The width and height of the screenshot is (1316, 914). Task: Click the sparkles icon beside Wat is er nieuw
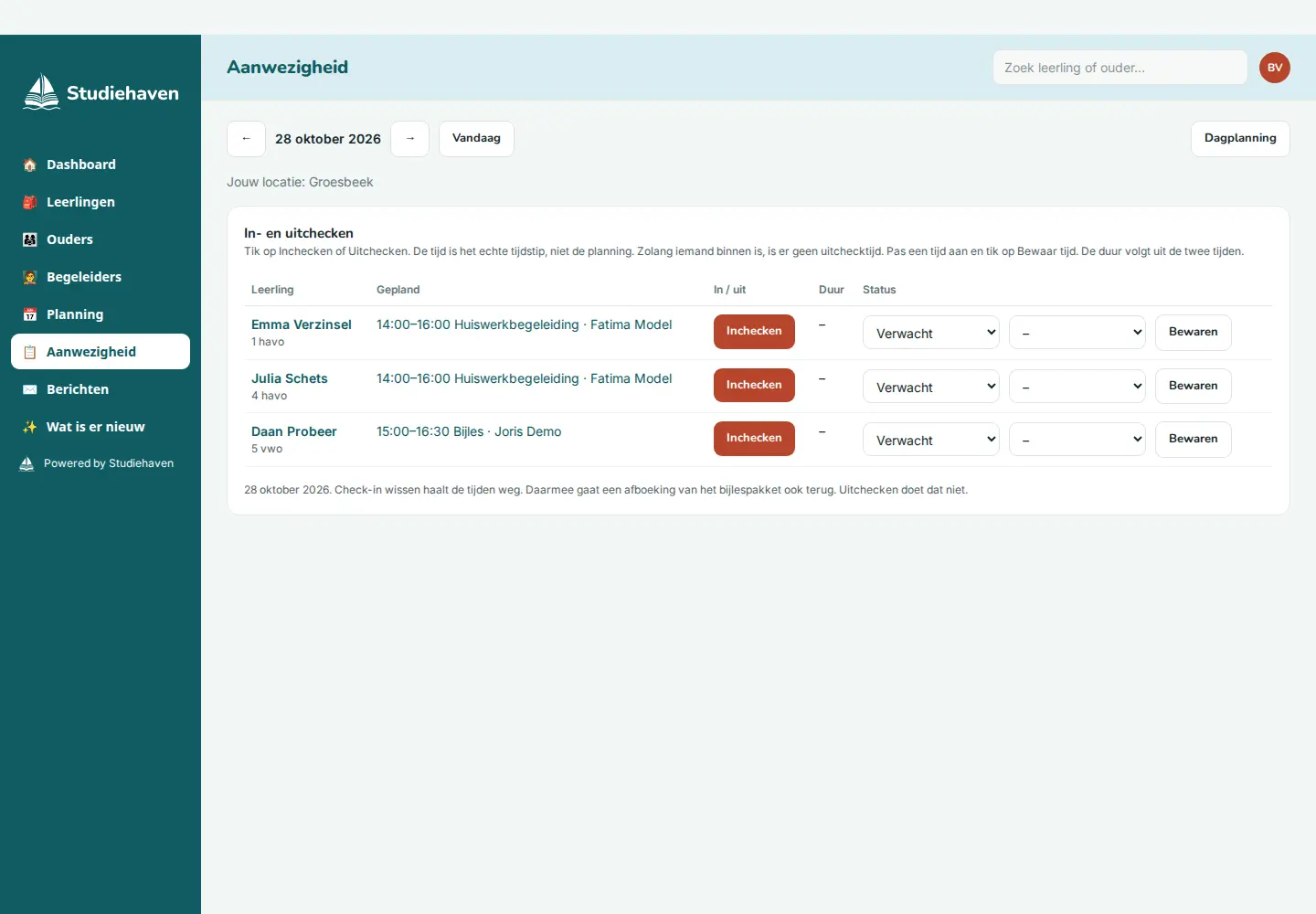(29, 427)
